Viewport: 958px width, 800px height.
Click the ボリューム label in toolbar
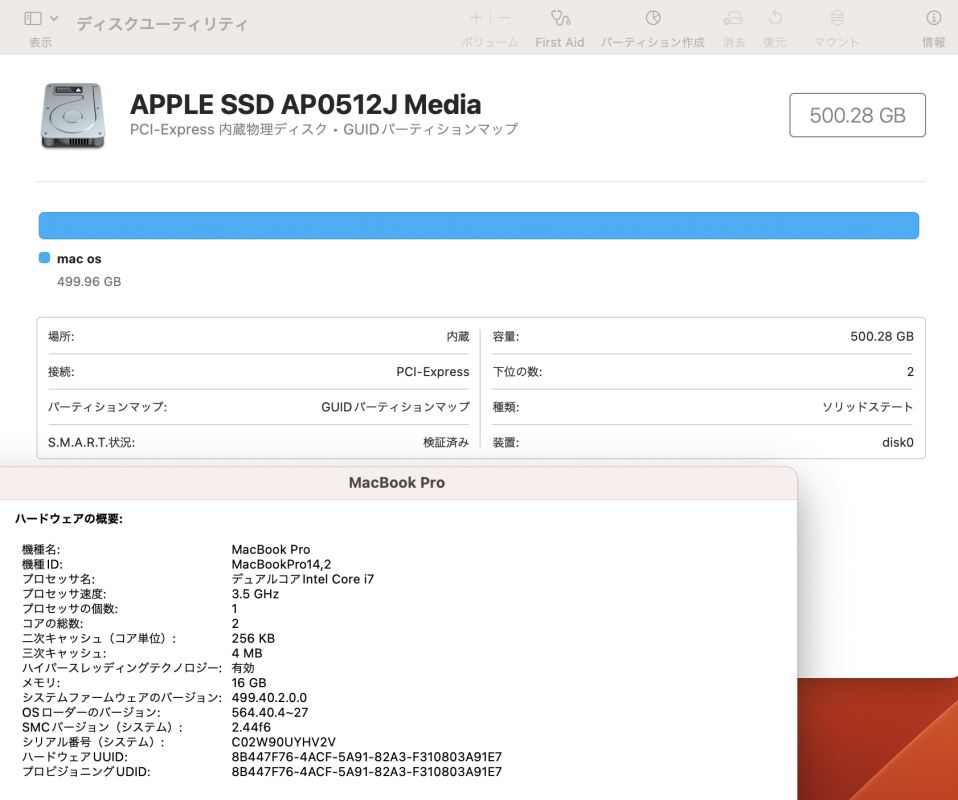[490, 42]
